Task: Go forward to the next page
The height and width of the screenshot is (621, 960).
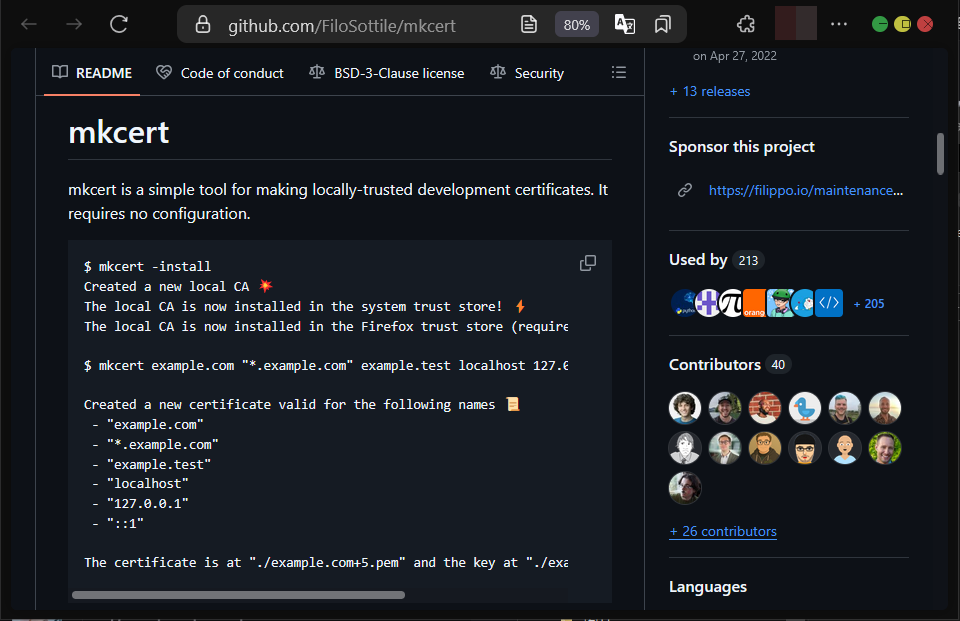Action: (74, 24)
